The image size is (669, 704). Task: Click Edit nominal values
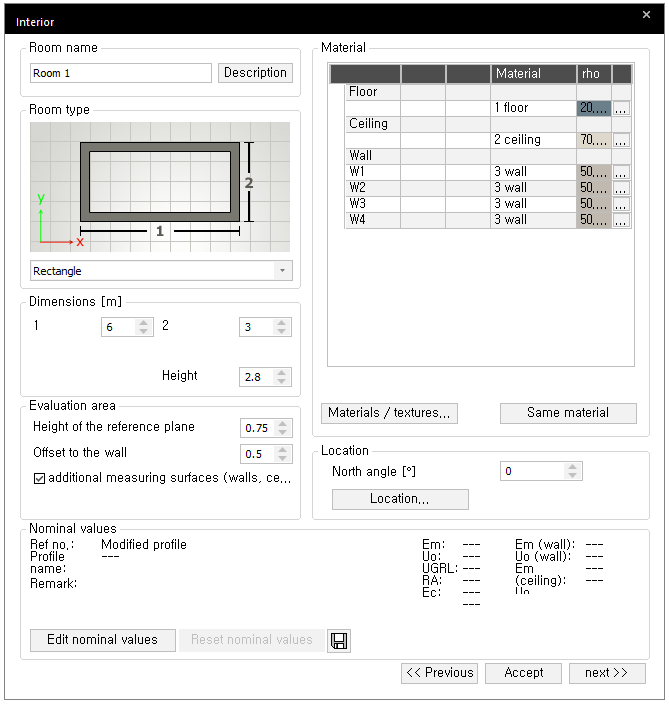tap(102, 640)
